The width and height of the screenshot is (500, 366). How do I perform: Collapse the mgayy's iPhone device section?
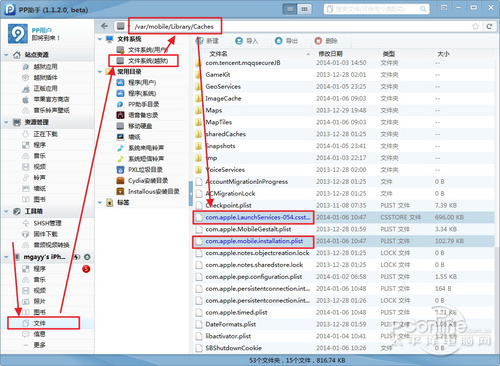tap(6, 257)
